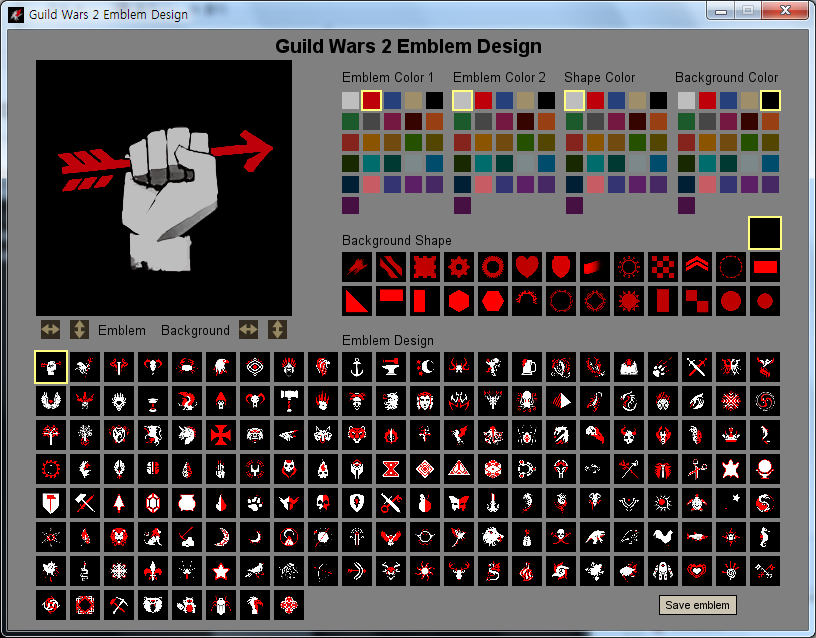816x638 pixels.
Task: Choose the crossed pickaxes emblem design
Action: [x=119, y=605]
